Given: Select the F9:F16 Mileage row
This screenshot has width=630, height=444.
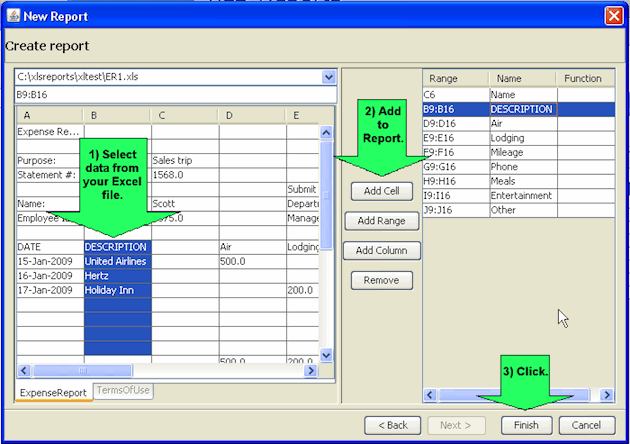Looking at the screenshot, I should tap(519, 153).
